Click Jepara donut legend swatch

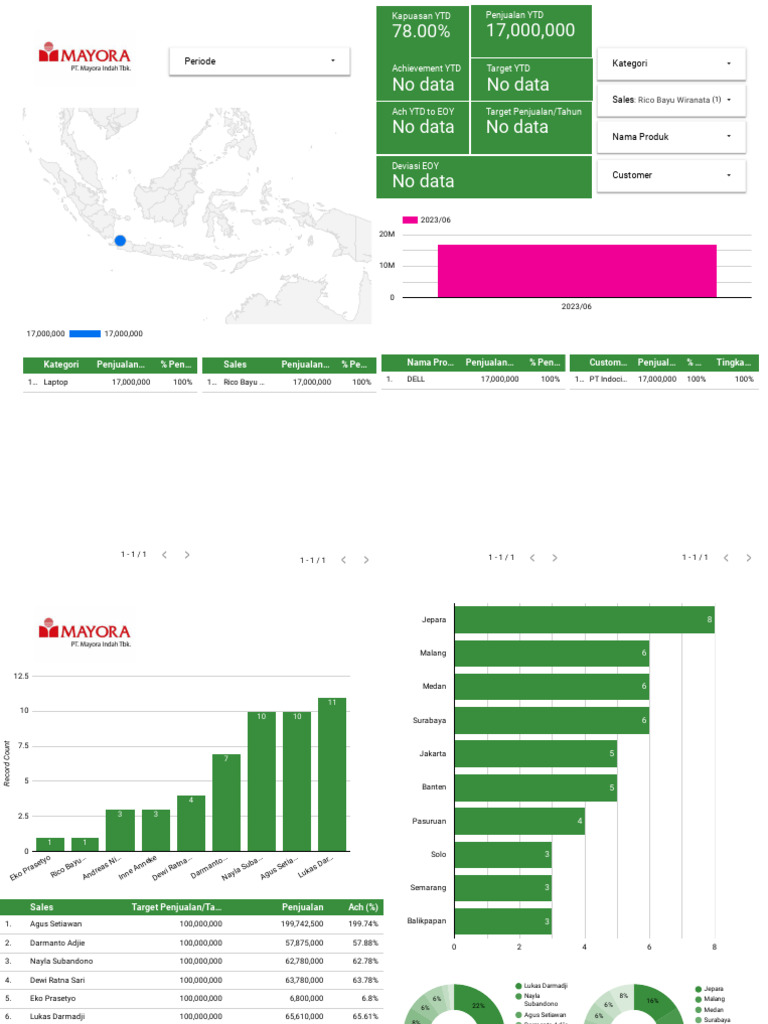click(698, 989)
